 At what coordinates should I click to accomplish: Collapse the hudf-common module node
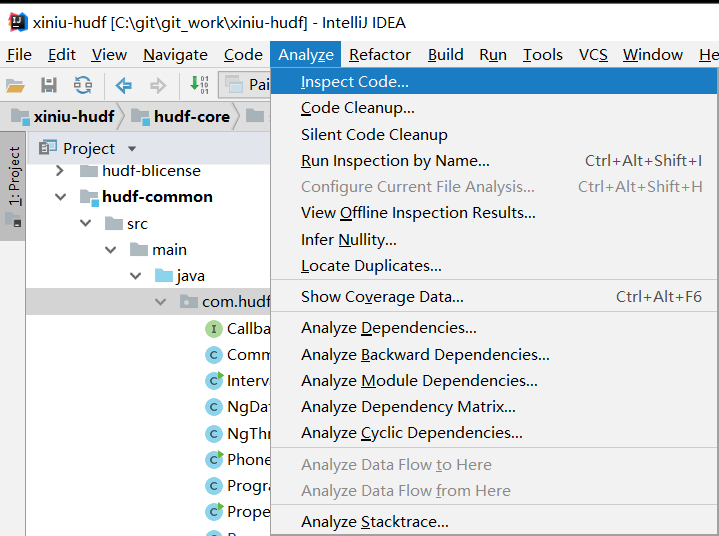pyautogui.click(x=60, y=197)
